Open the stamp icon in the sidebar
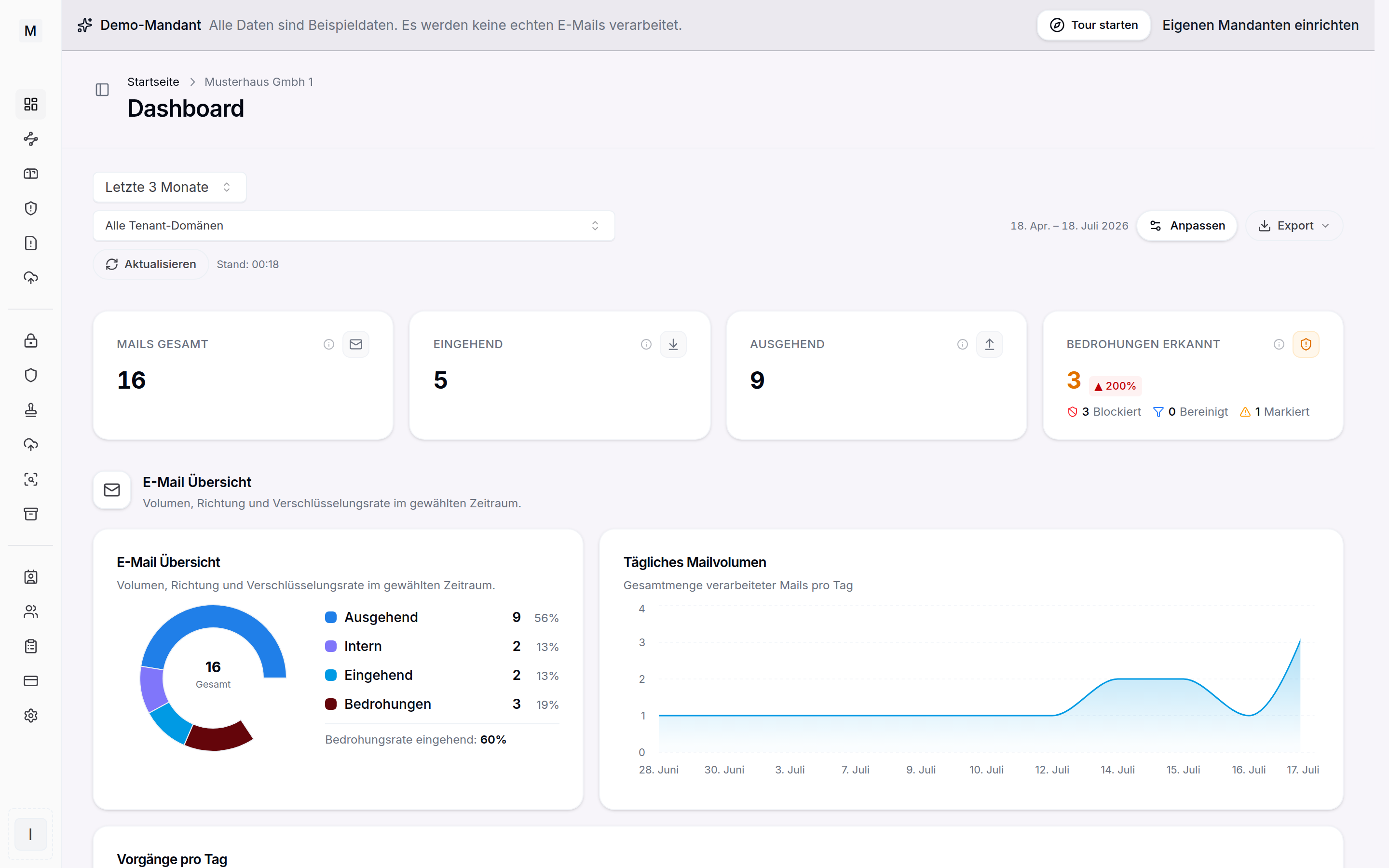 (30, 410)
